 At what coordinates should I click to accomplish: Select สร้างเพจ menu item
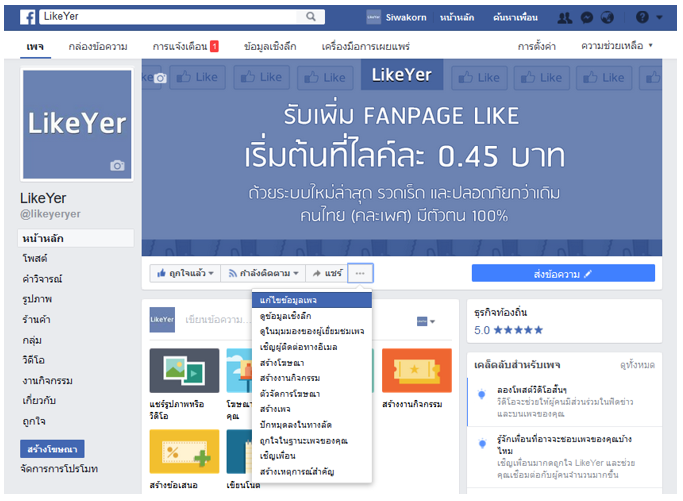point(312,409)
